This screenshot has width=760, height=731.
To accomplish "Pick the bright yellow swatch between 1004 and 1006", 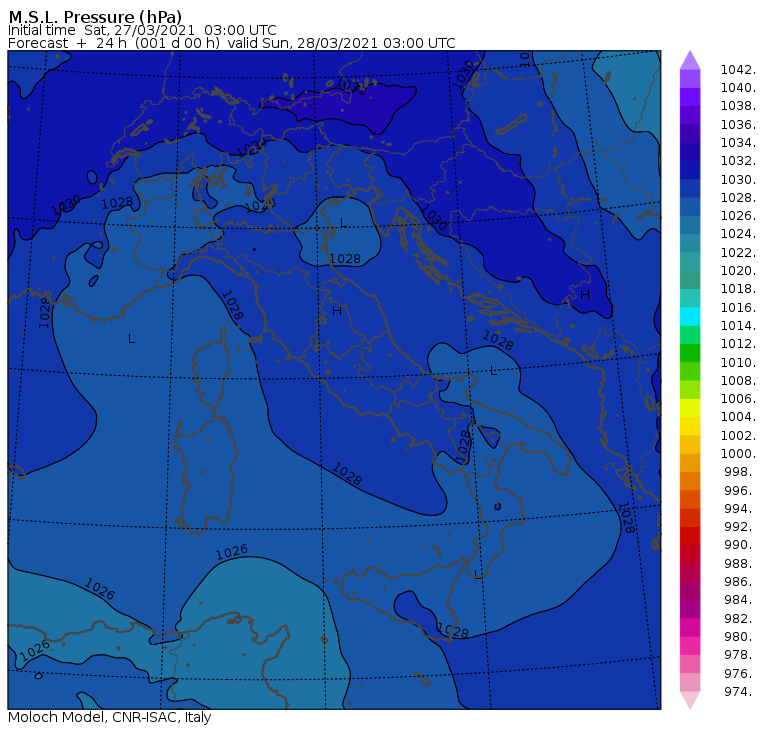I will point(690,408).
